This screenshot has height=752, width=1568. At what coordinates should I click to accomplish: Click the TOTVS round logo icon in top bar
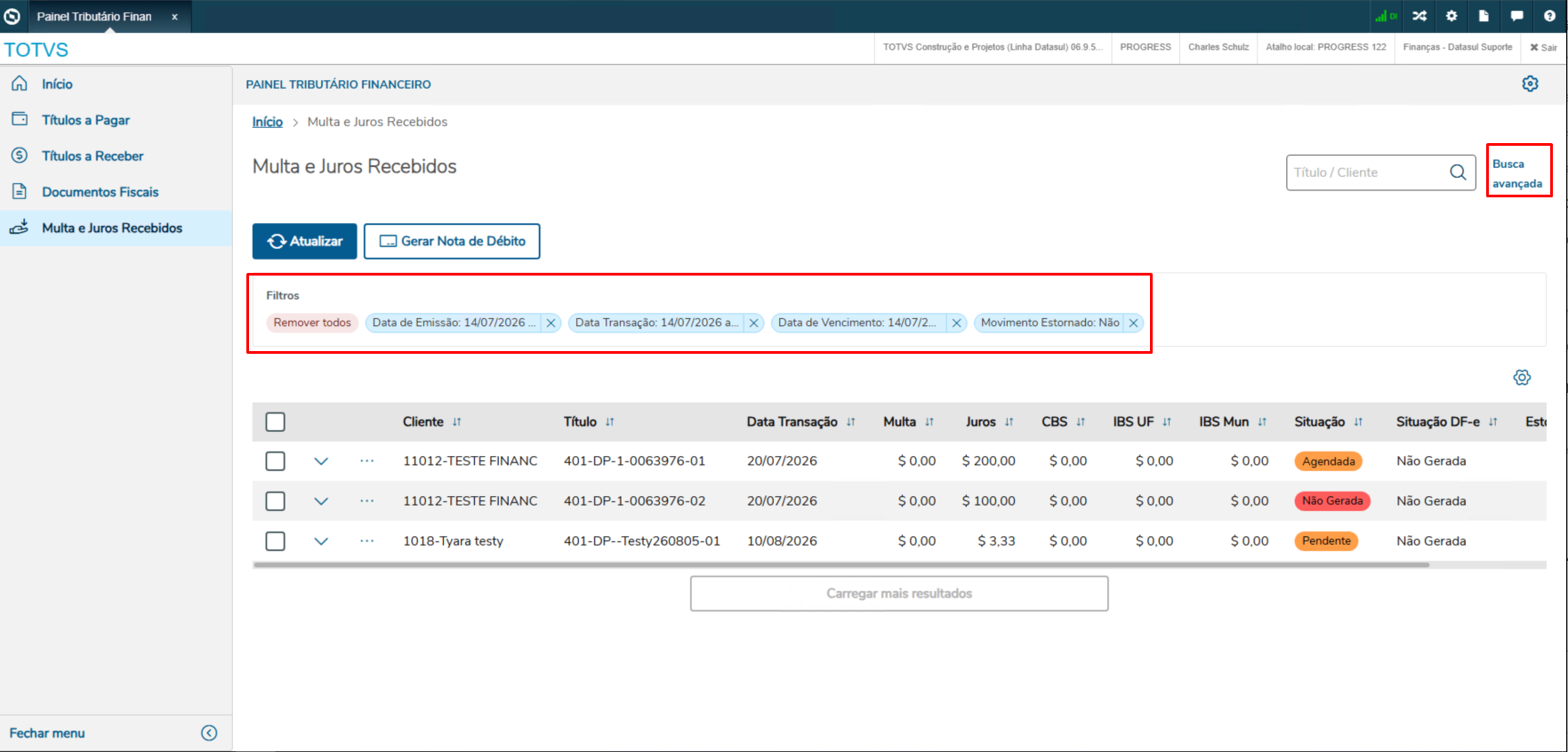click(12, 16)
